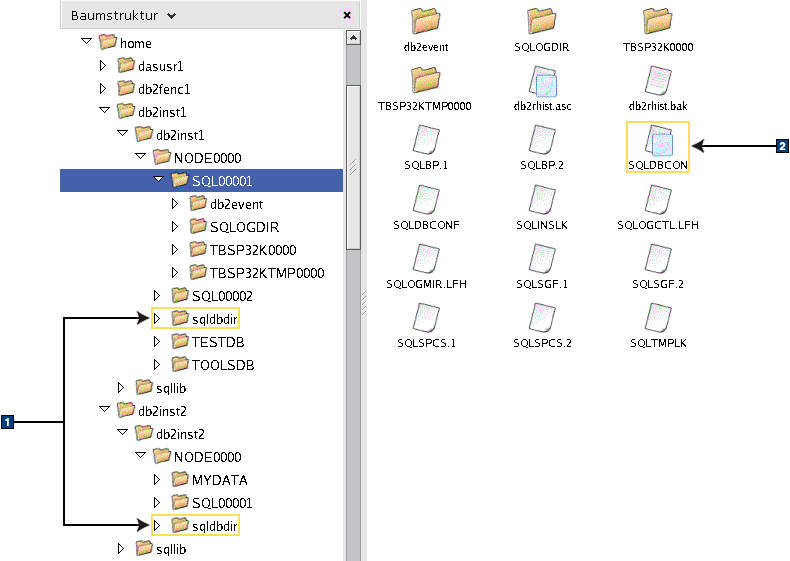Expand the TOOLSDB tree node
Image resolution: width=790 pixels, height=561 pixels.
157,364
